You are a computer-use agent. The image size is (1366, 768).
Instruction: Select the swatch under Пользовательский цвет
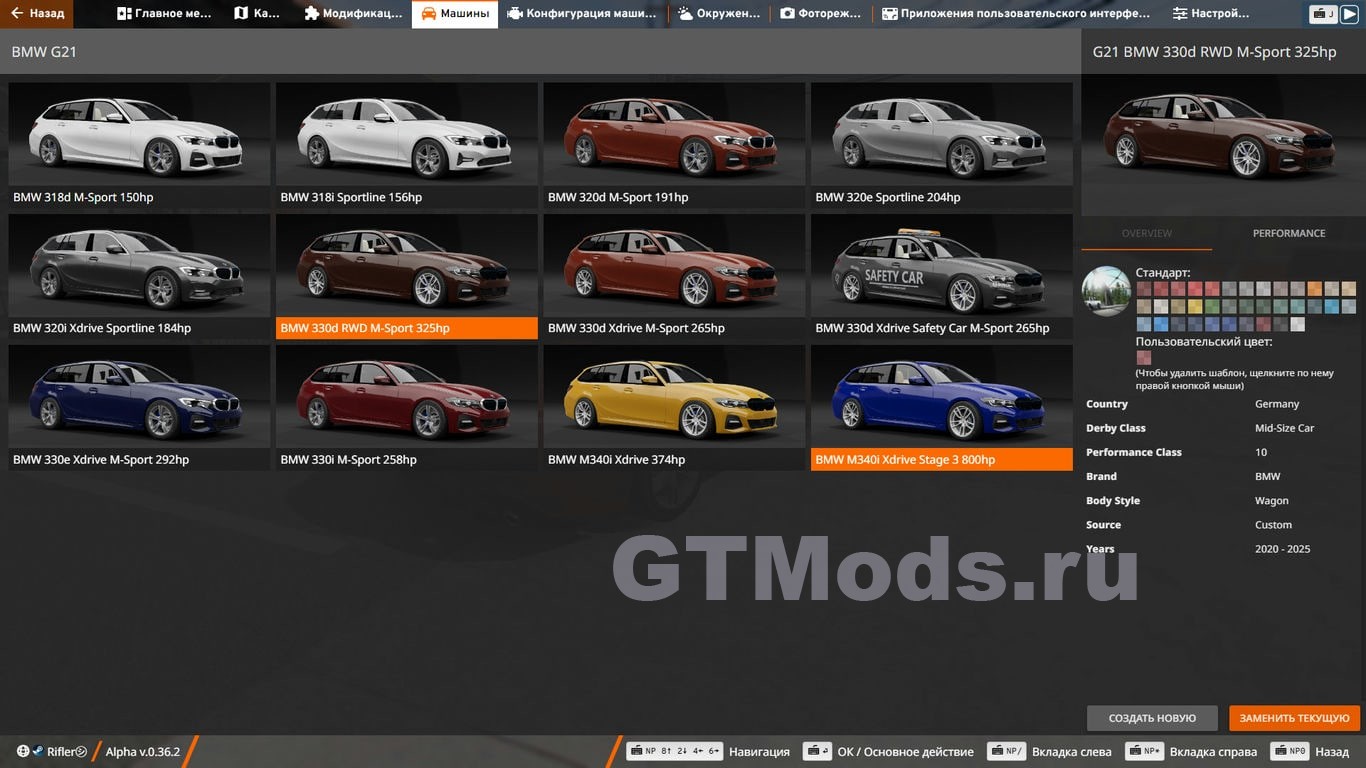click(x=1144, y=357)
